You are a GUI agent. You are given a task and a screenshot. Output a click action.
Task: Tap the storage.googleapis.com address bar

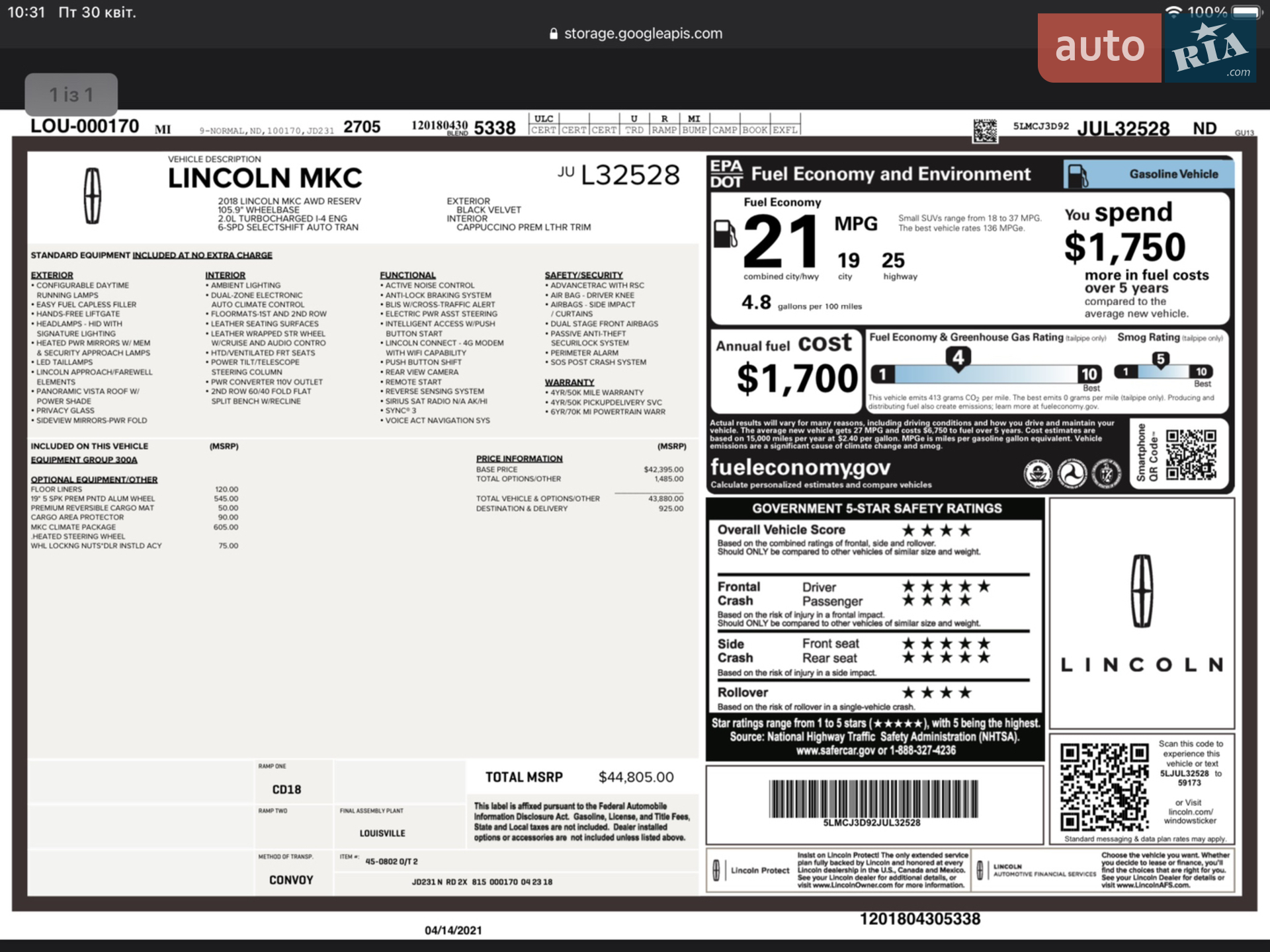click(636, 33)
